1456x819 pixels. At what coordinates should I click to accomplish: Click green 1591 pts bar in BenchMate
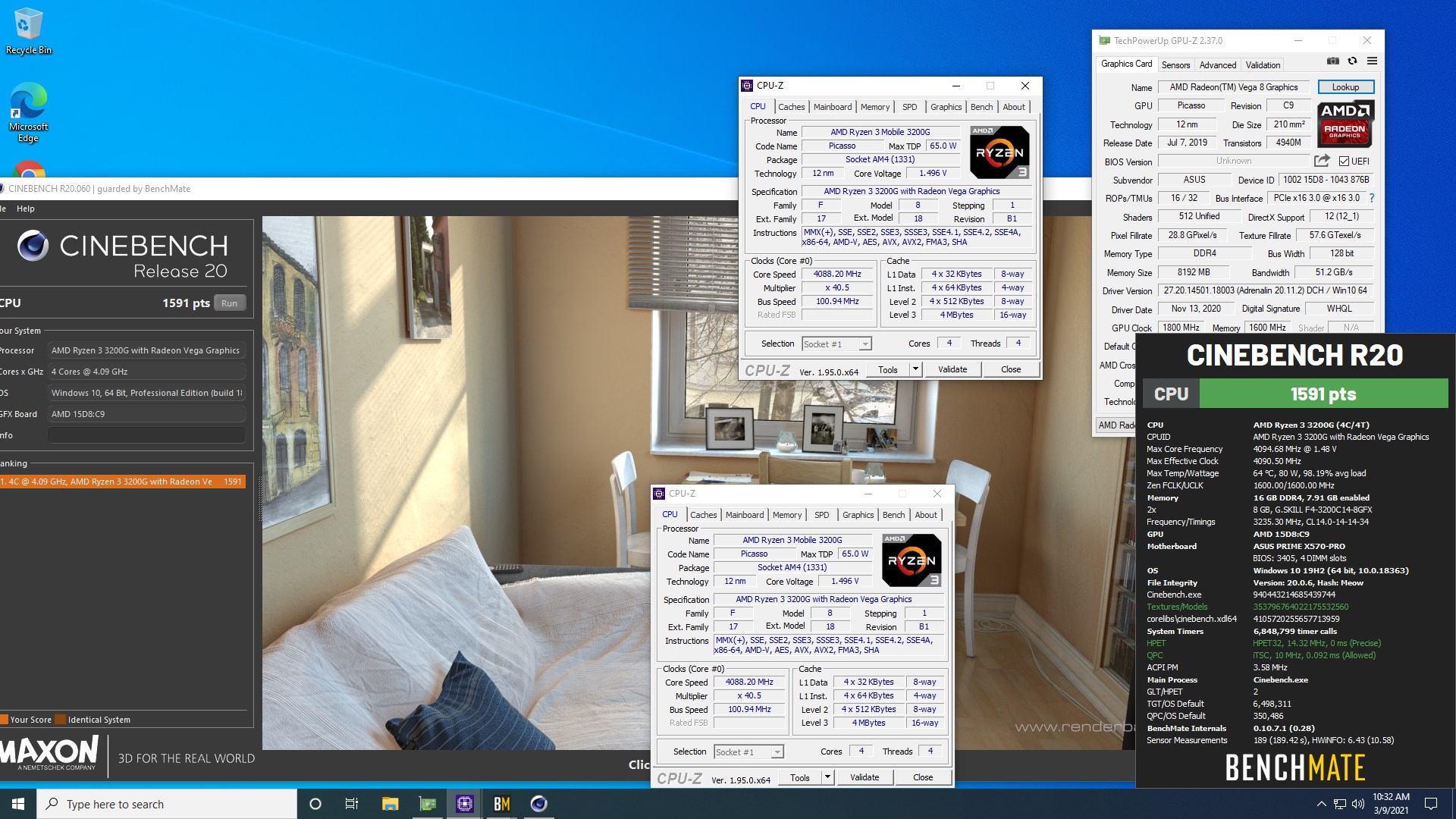(1323, 394)
